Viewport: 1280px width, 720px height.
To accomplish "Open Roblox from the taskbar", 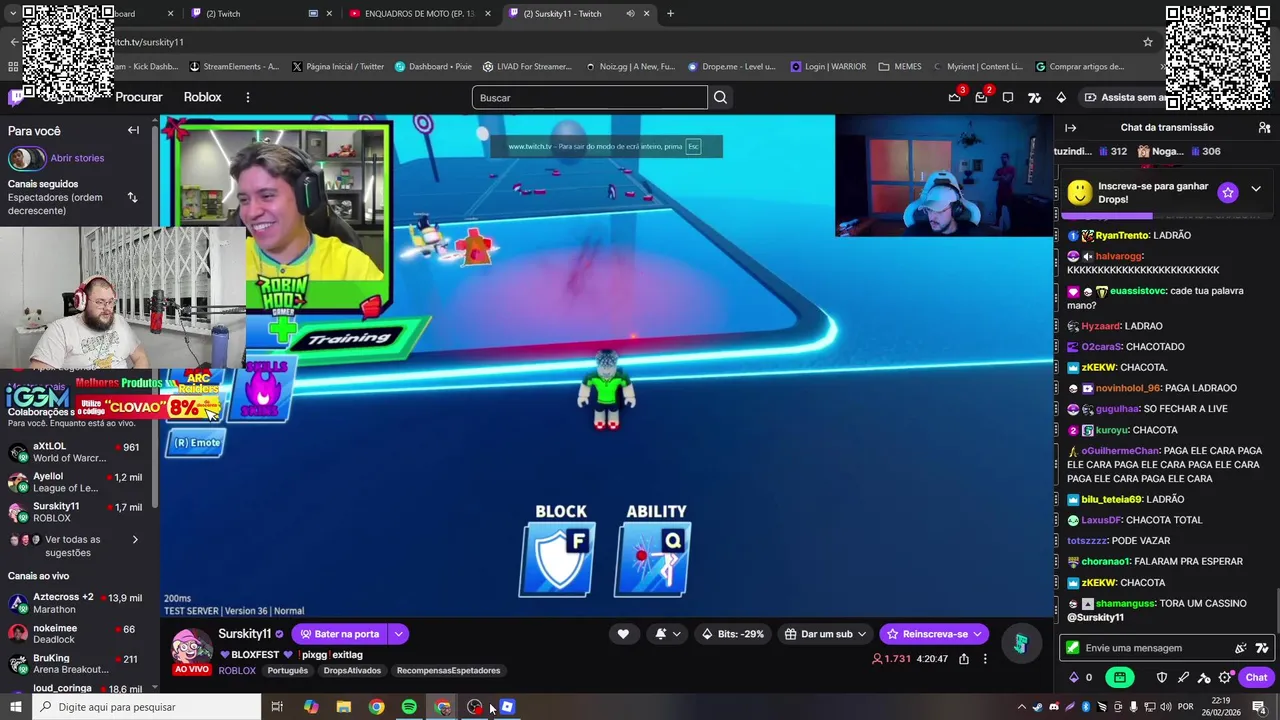I will (507, 707).
